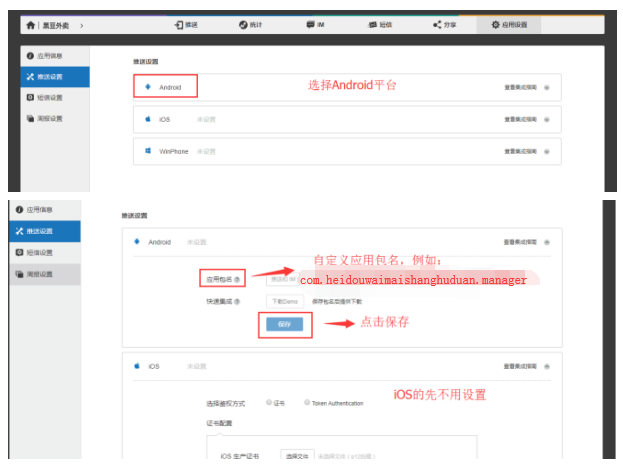Click 应用信息 info icon in upper screenshot sidebar

click(30, 56)
